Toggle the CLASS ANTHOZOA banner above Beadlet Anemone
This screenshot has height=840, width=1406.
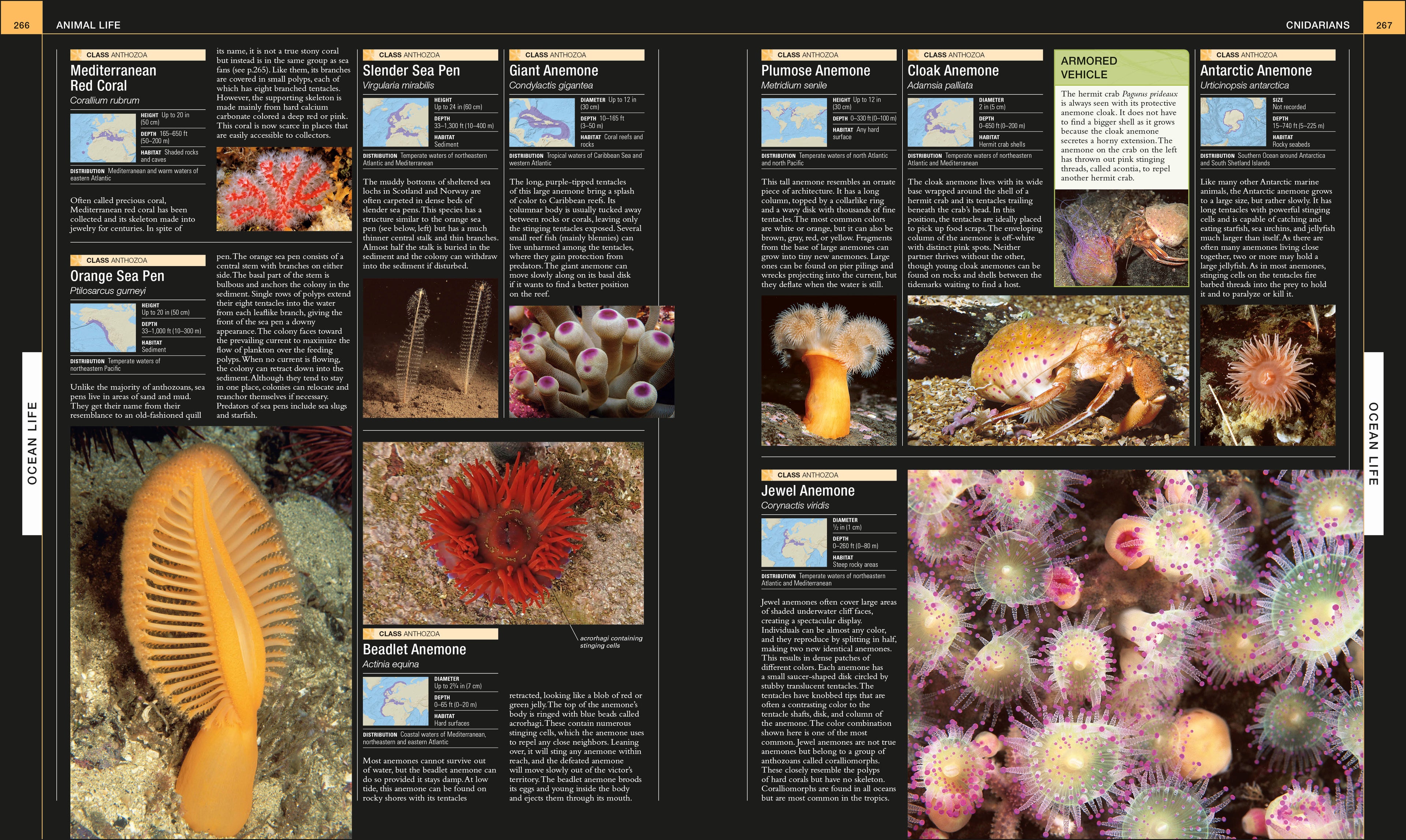(430, 634)
